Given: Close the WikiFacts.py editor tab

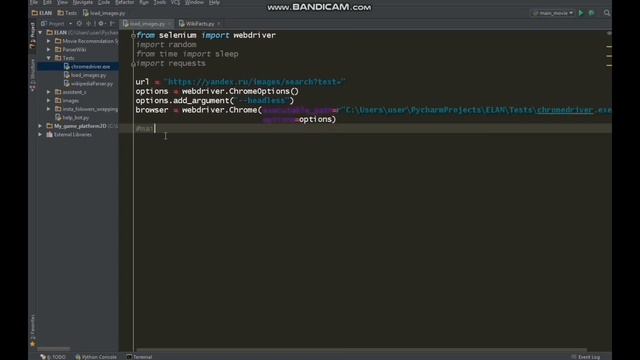Looking at the screenshot, I should click(219, 24).
